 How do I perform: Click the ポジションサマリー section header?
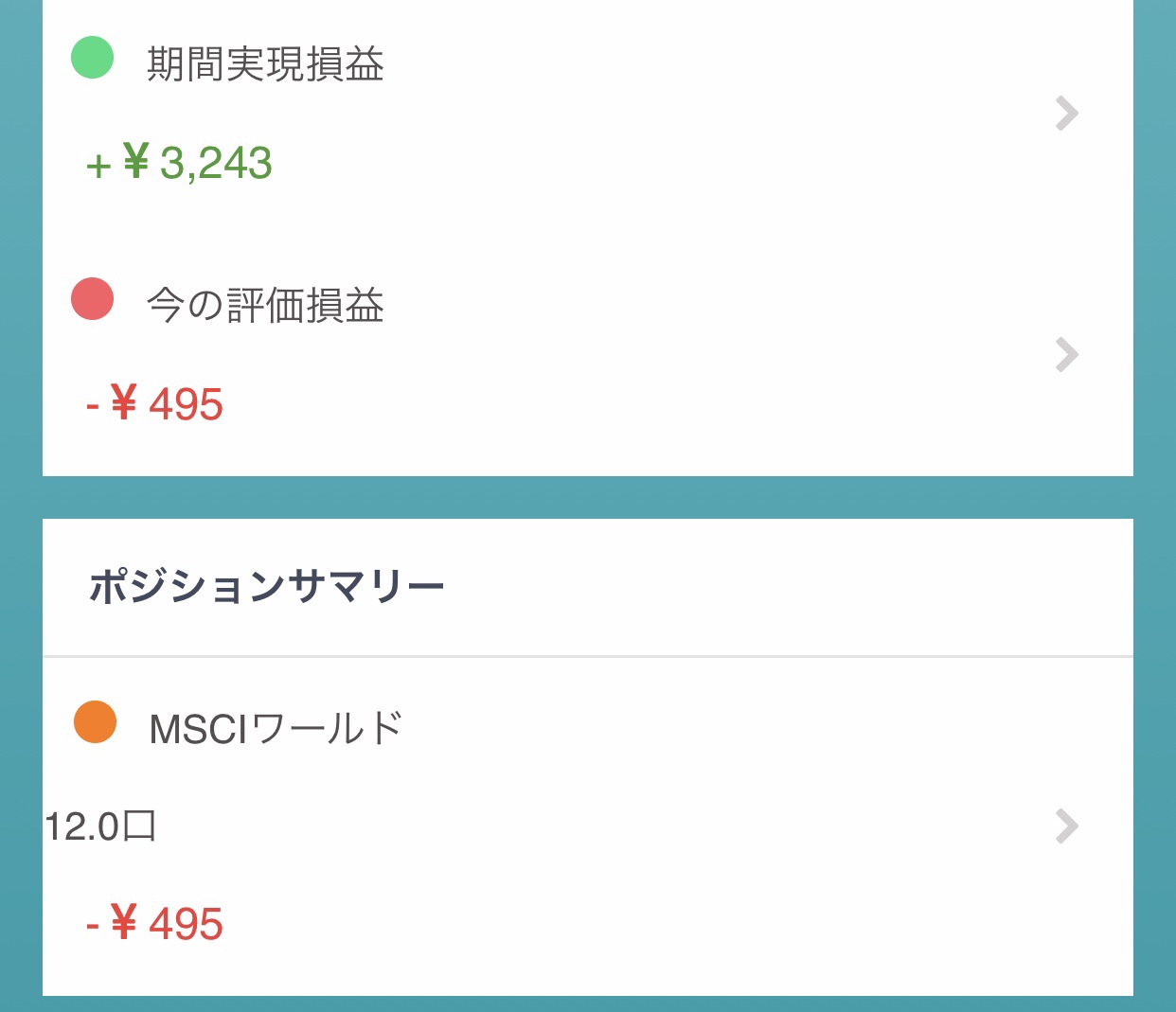(266, 587)
